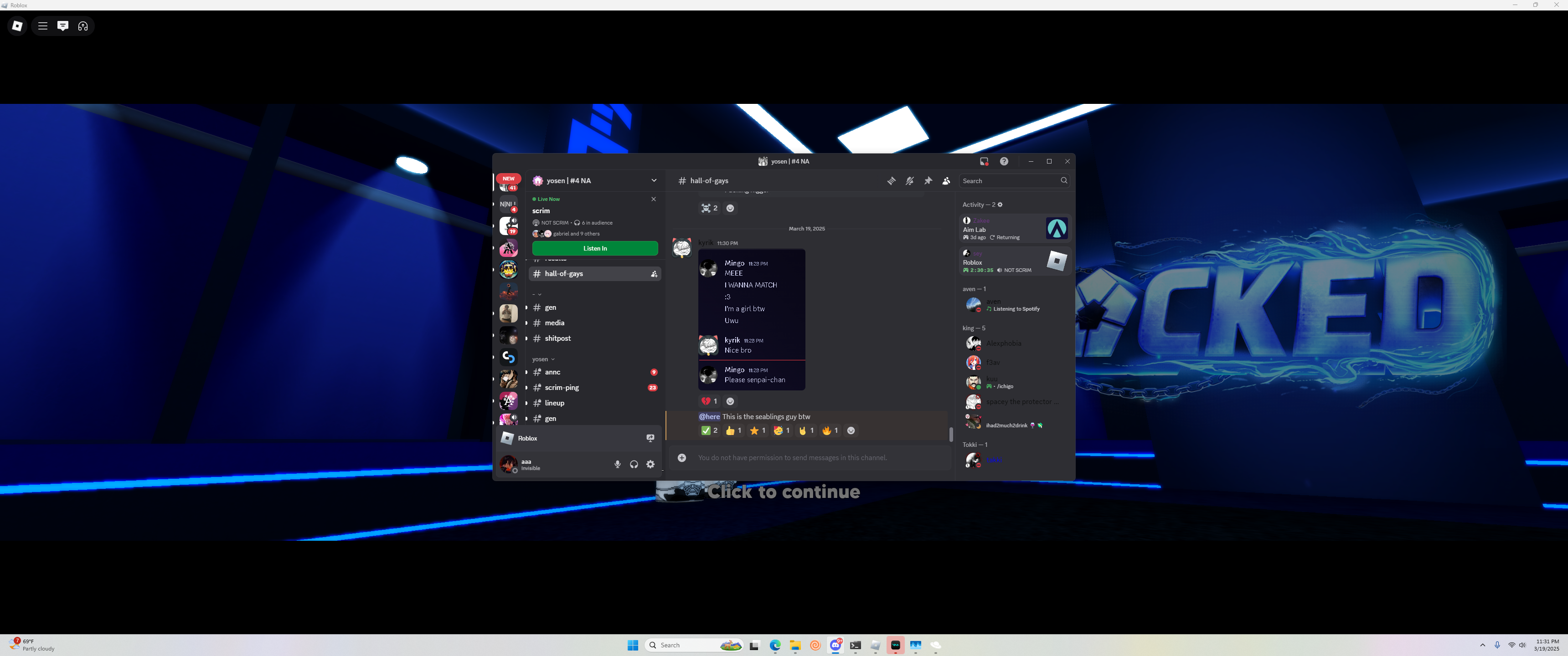Click the chat message scrollbar
Screen dimensions: 1568x656
[951, 434]
